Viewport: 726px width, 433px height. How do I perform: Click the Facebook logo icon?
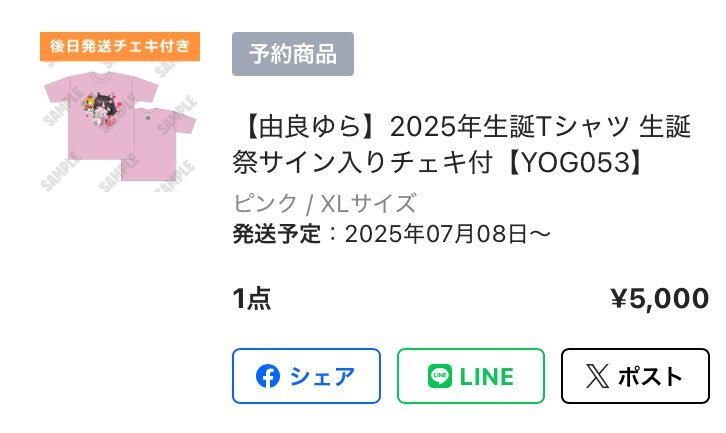(268, 376)
